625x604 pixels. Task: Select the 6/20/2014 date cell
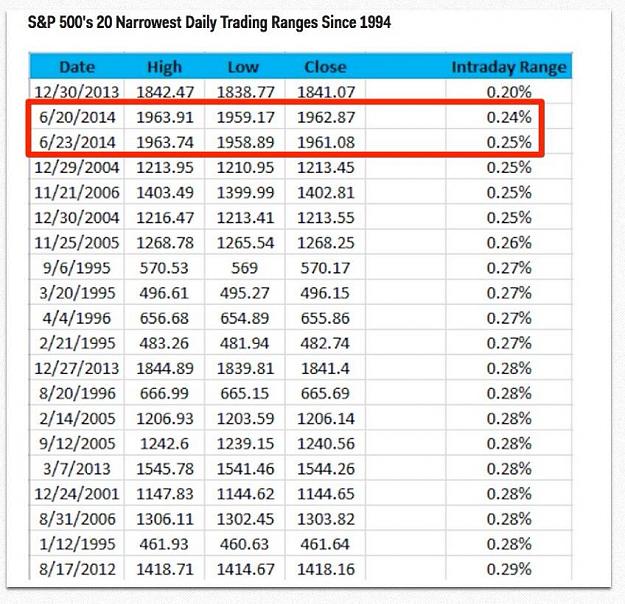tap(77, 117)
